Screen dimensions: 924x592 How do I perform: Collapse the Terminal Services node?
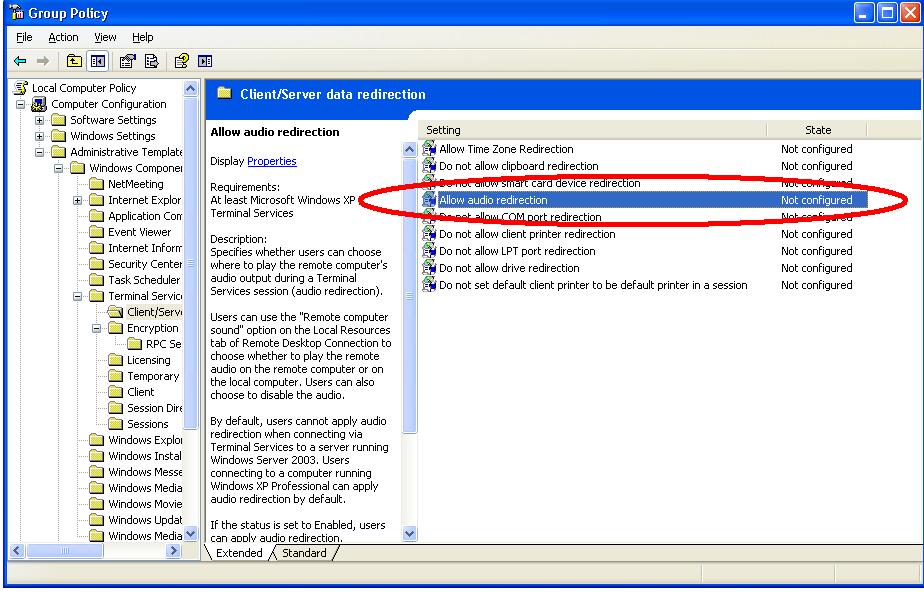[x=77, y=296]
